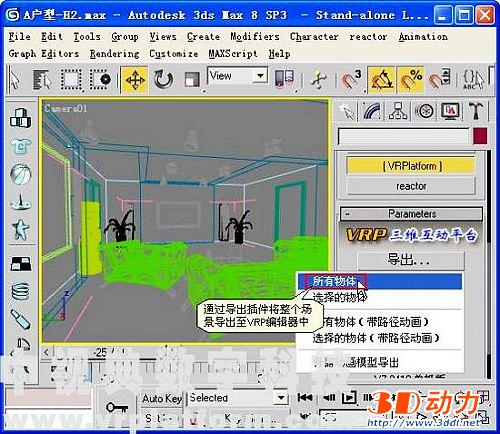Click reactor Cloth Collection shirt icon
500x434 pixels.
click(x=21, y=146)
